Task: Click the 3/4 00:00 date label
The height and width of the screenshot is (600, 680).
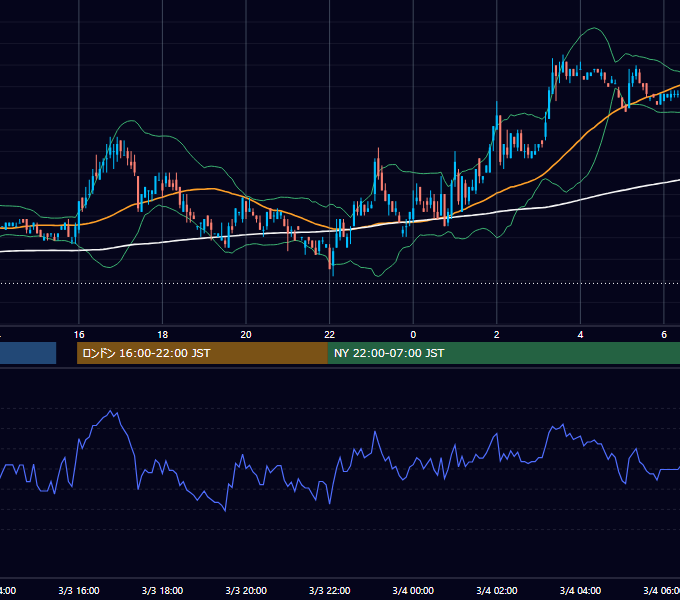Action: pos(413,590)
